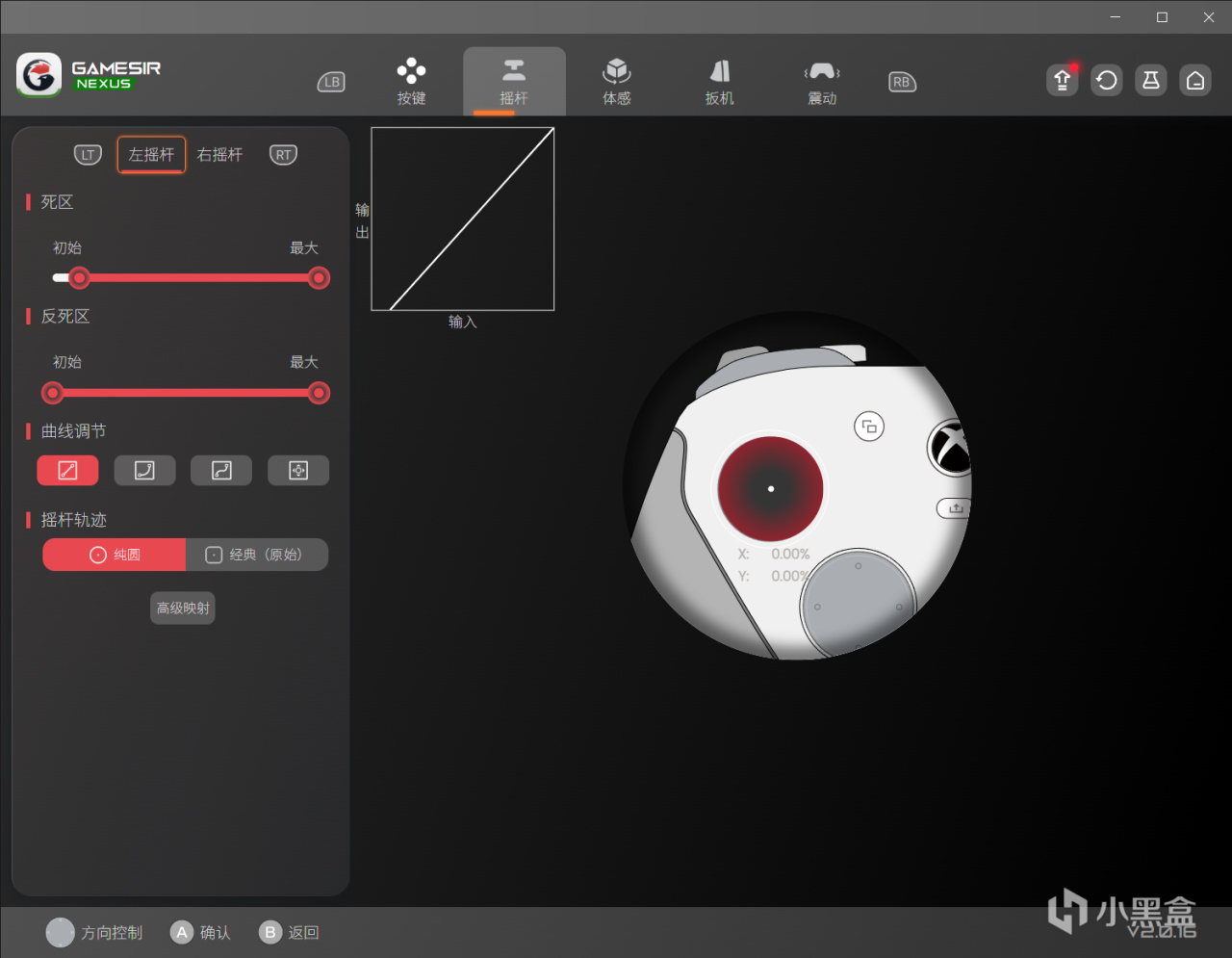Go to the 扳机 trigger tab
Screen dimensions: 1232x958
720,82
